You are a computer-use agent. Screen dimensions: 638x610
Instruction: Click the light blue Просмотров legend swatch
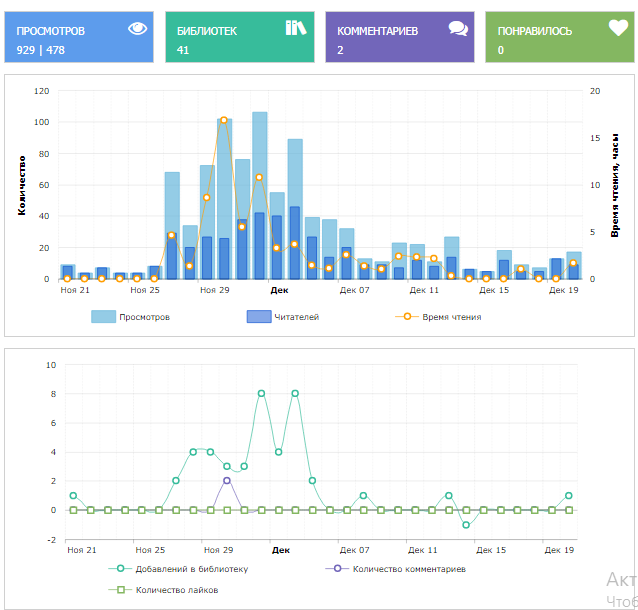104,317
